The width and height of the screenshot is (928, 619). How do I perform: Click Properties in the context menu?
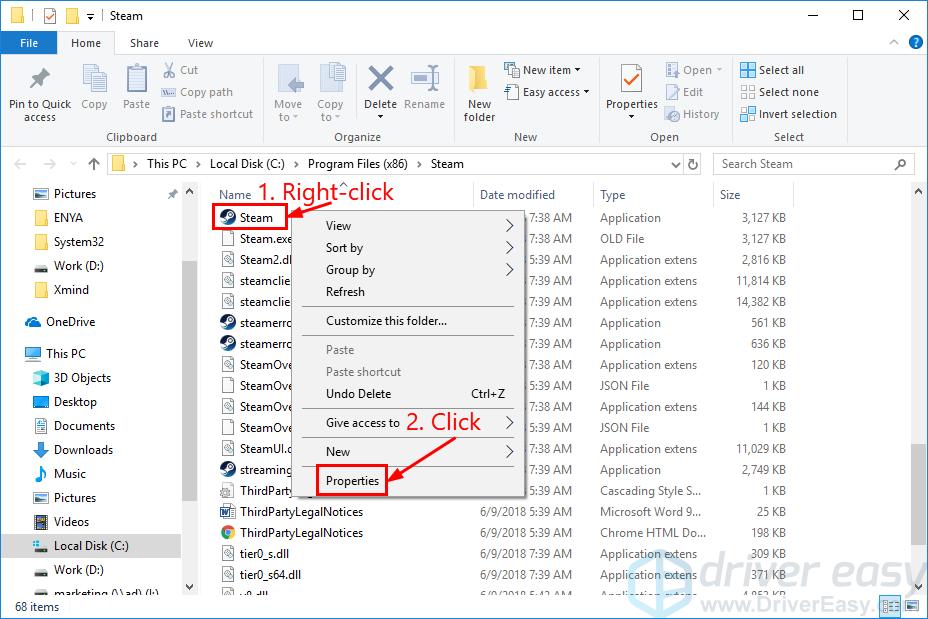[x=352, y=481]
